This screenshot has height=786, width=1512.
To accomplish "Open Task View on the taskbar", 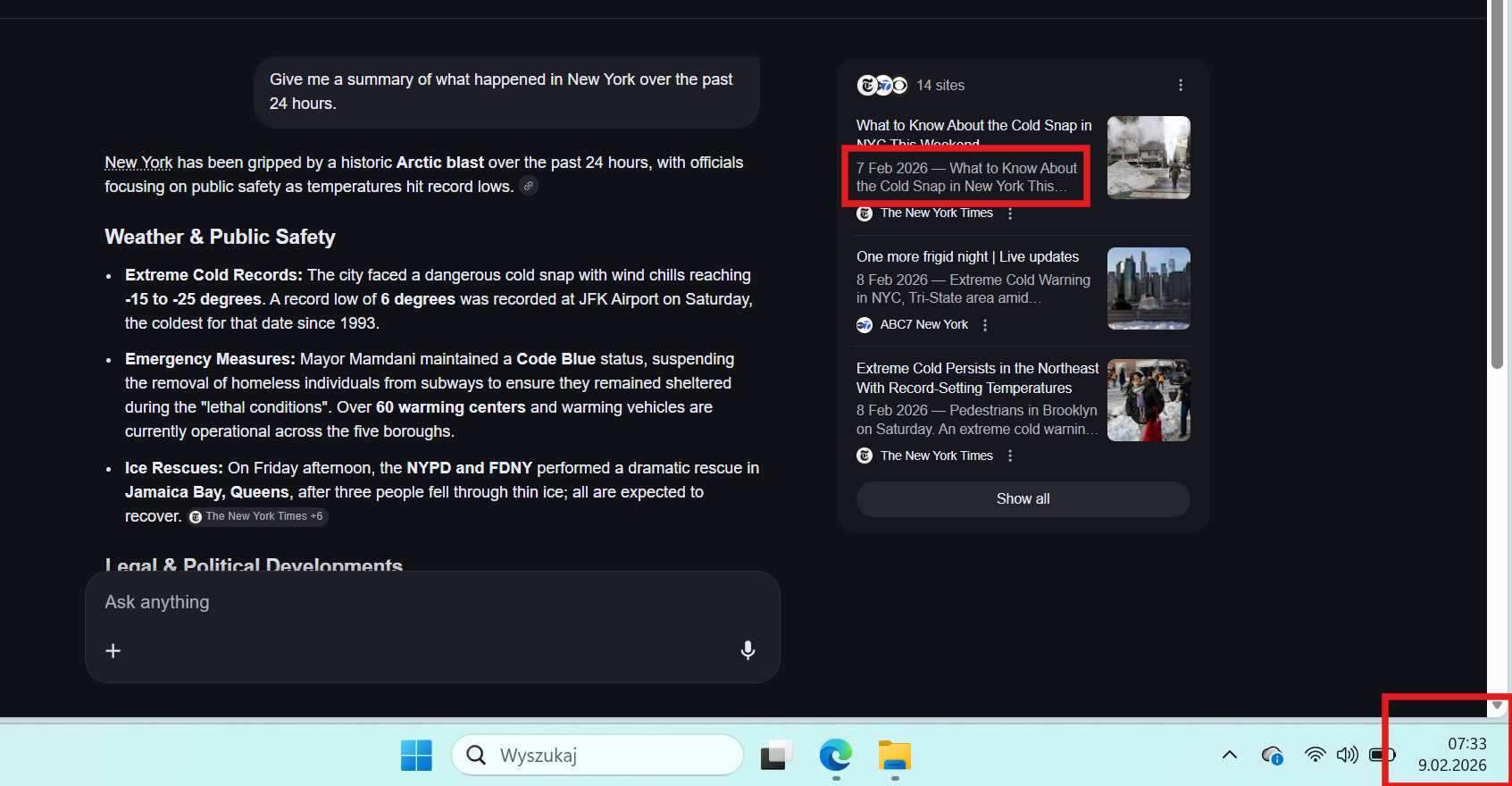I will [x=776, y=756].
